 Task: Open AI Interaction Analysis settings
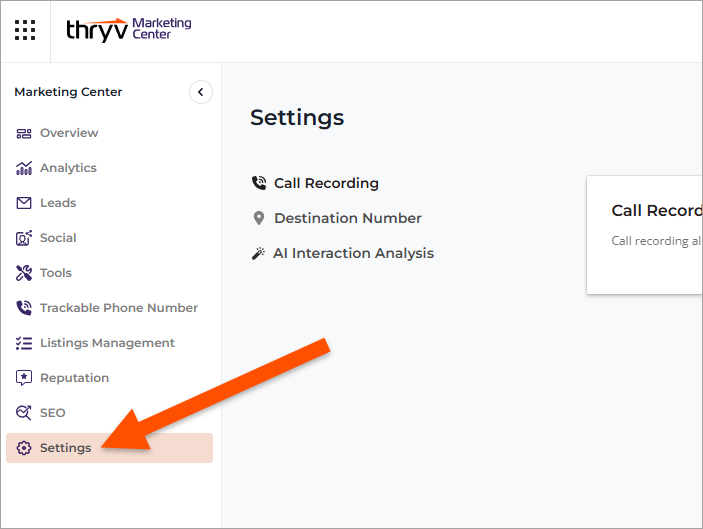pos(353,253)
